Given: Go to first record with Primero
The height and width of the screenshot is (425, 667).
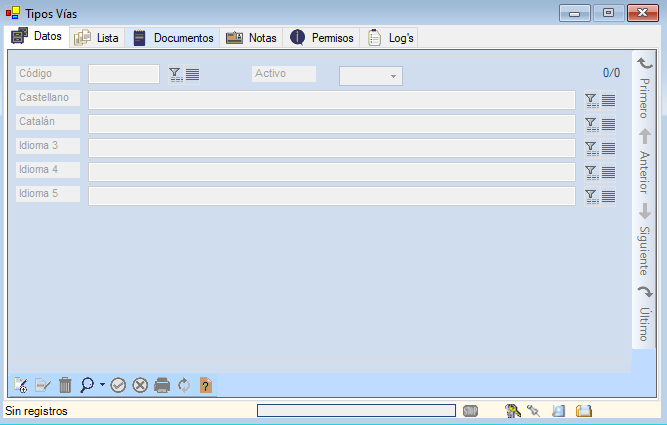Looking at the screenshot, I should pos(645,88).
